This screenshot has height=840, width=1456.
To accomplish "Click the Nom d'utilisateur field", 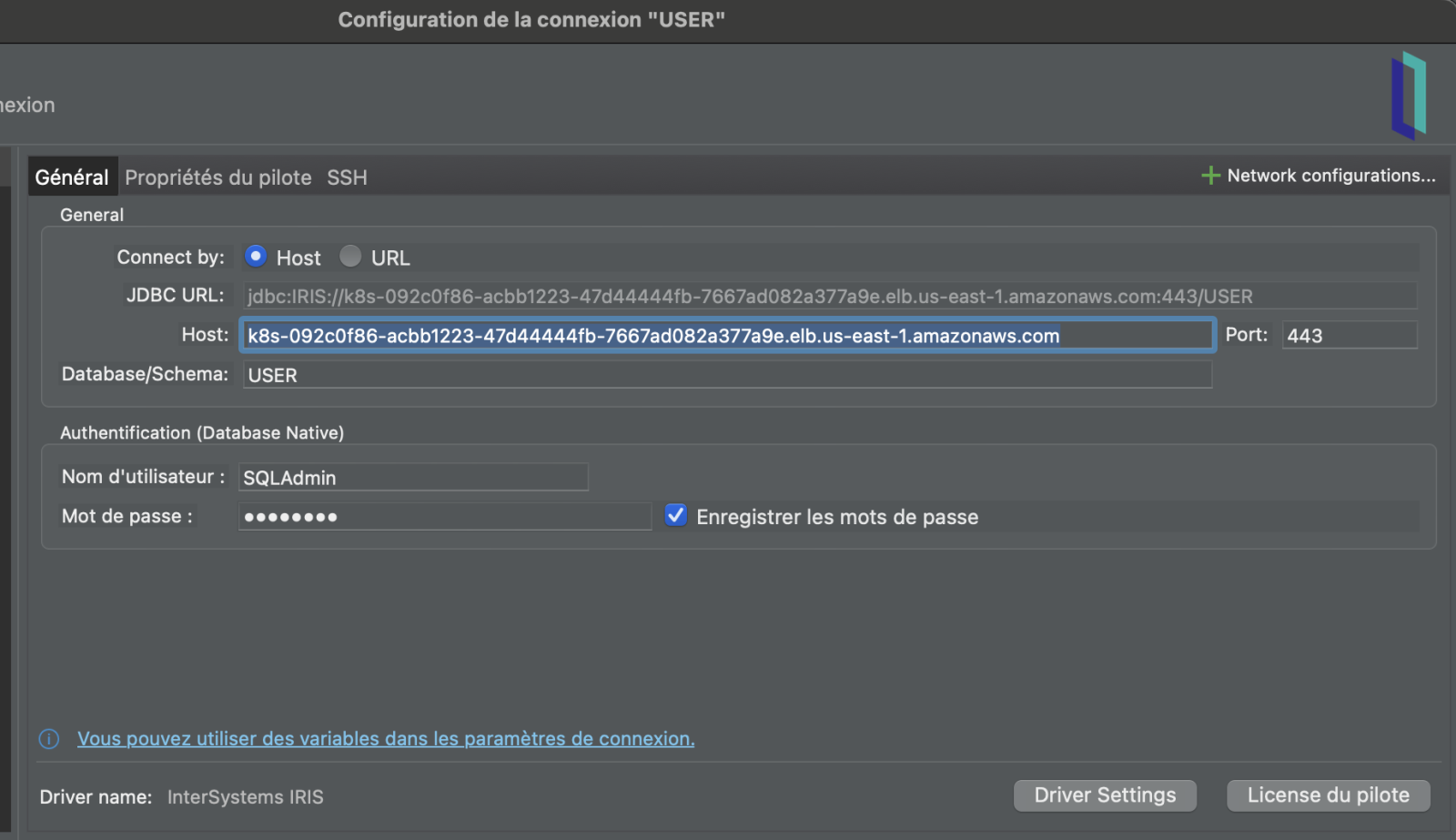I will tap(413, 478).
